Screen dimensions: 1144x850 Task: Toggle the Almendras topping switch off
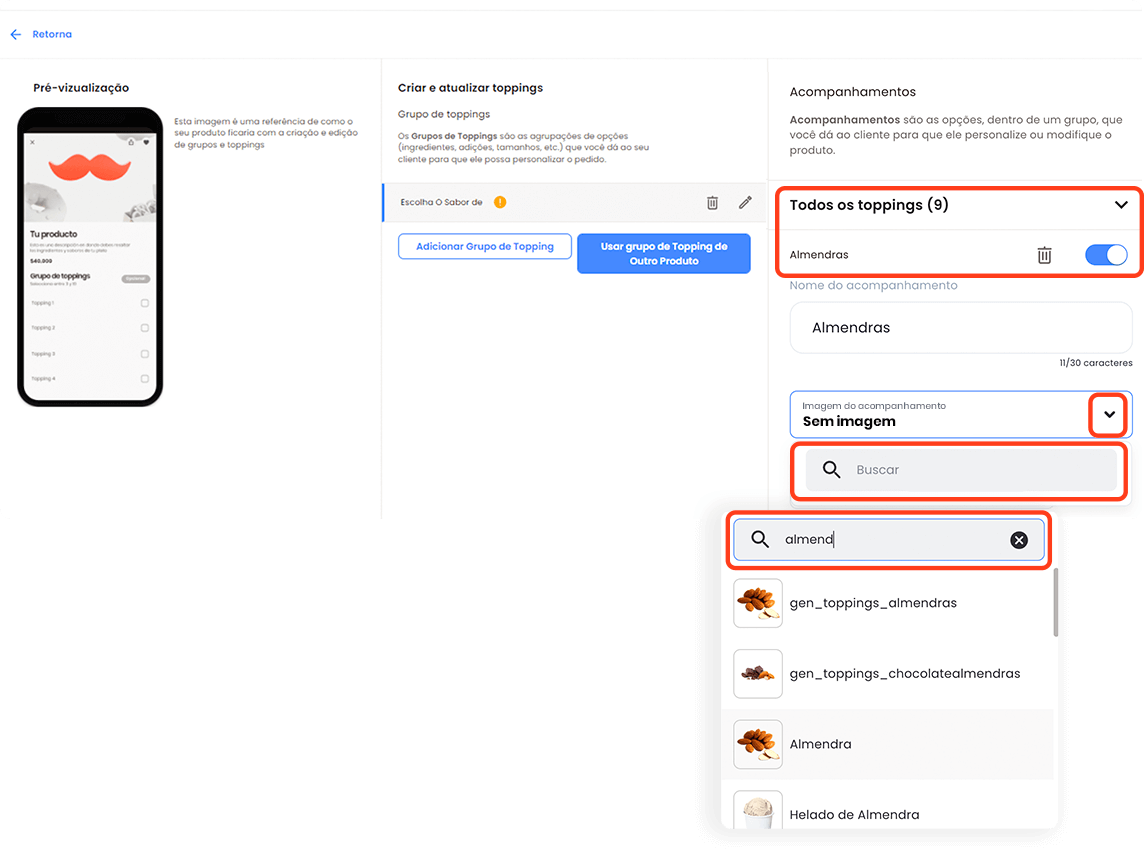[x=1105, y=255]
